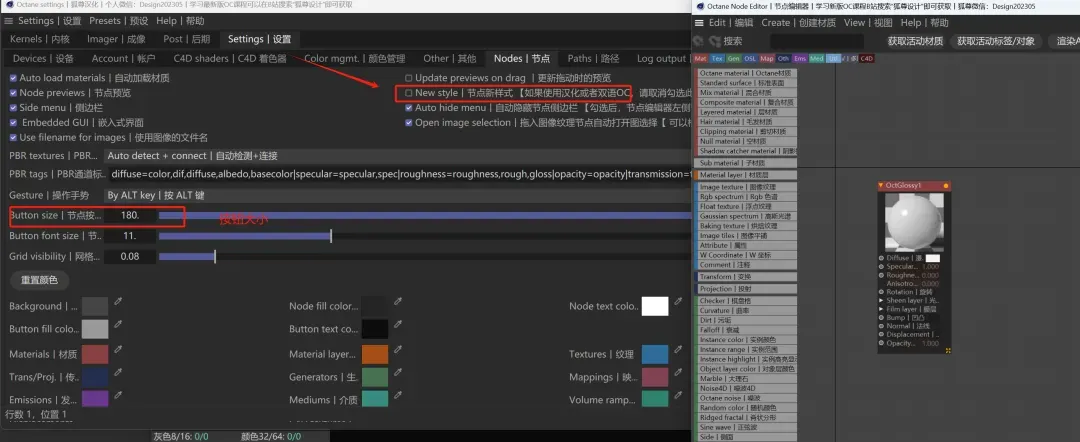The image size is (1080, 442).
Task: Expand Film layer on OctGlossy1
Action: [x=882, y=309]
